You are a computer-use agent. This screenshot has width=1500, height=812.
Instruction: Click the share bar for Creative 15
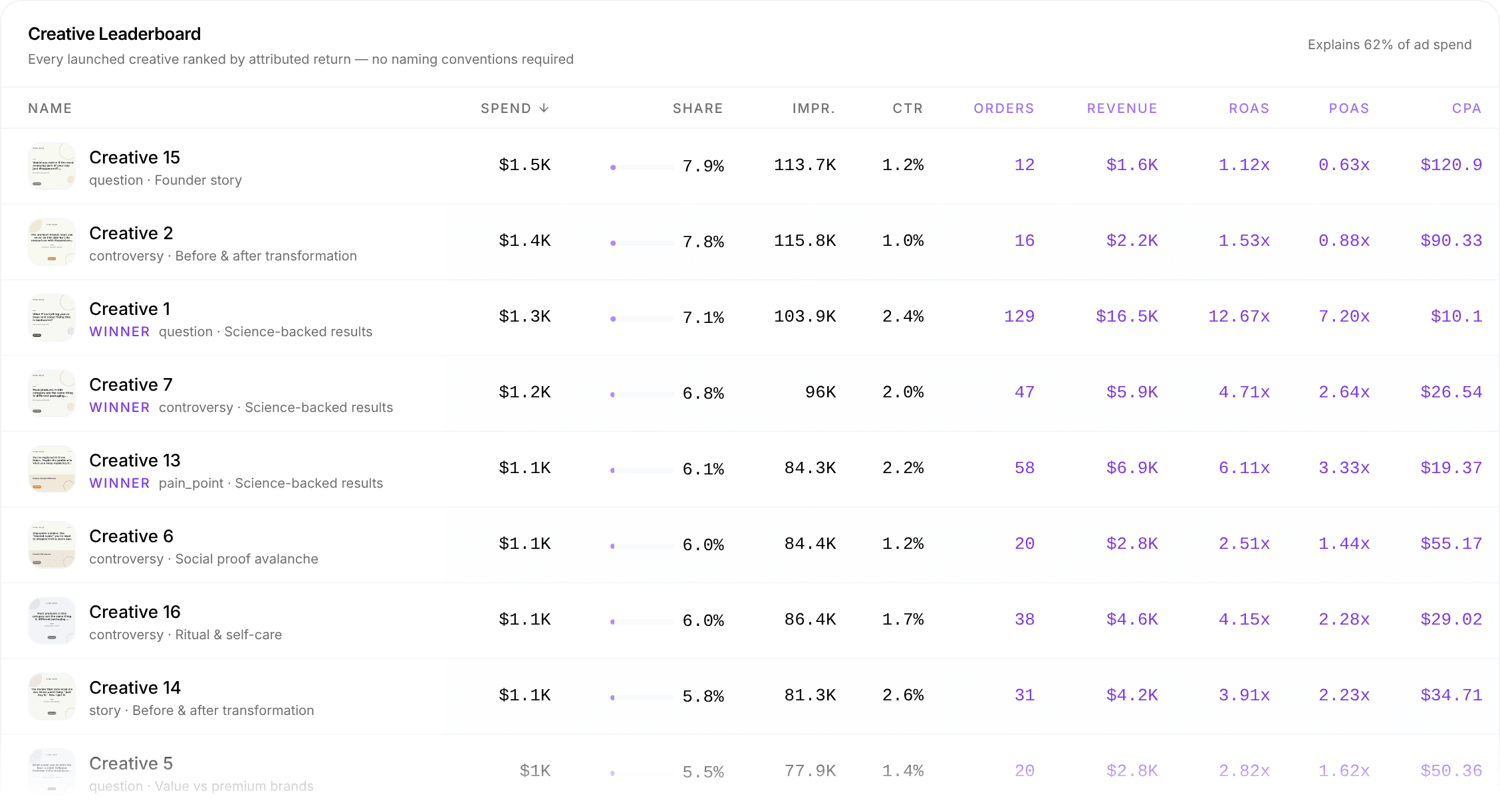[x=642, y=167]
